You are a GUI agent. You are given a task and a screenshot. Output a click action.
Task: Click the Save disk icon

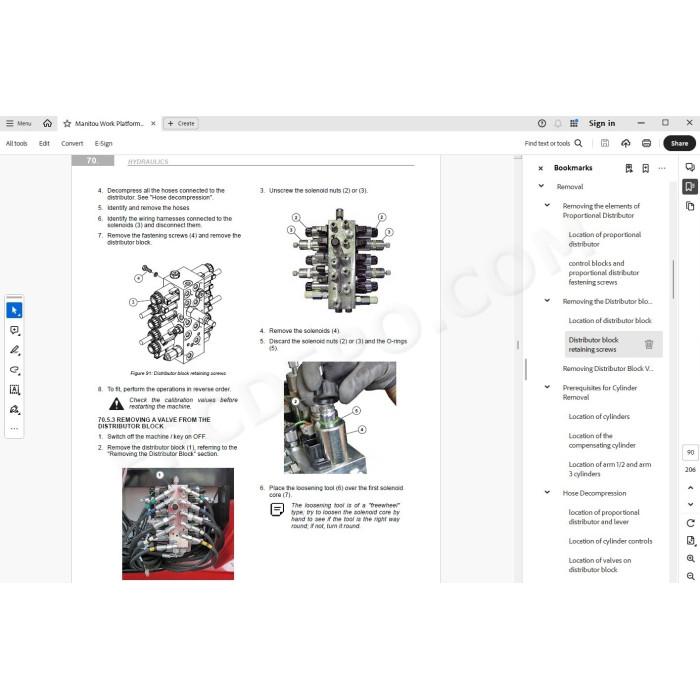pyautogui.click(x=604, y=143)
